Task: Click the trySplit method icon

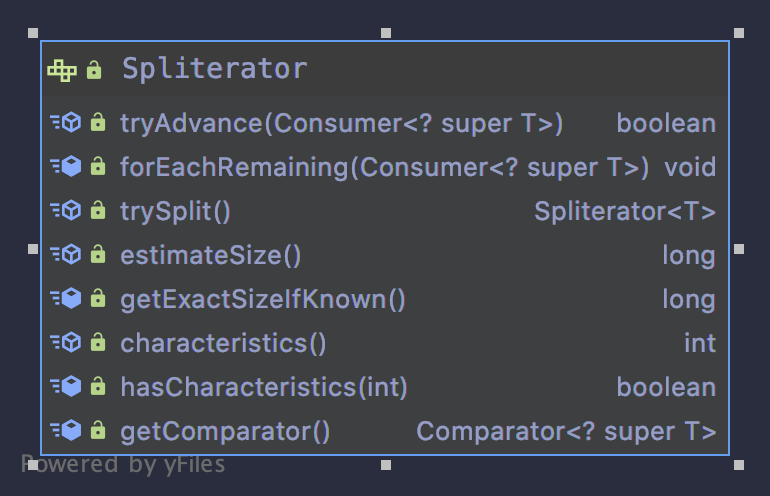Action: (66, 212)
